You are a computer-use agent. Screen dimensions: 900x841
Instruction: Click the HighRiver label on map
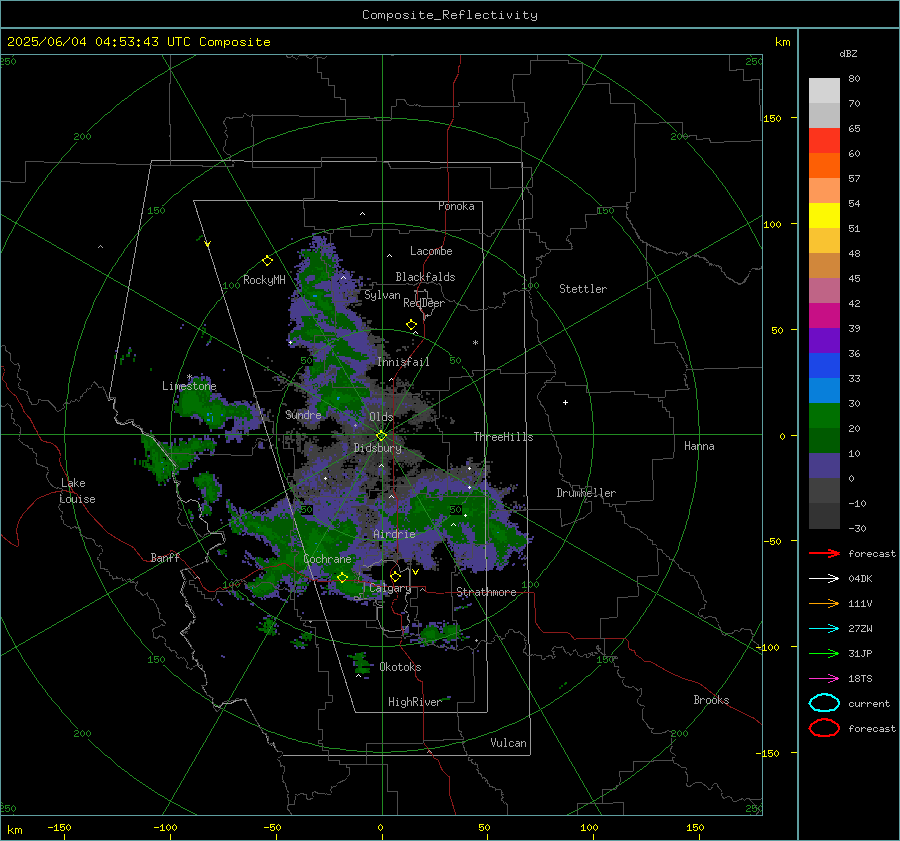[414, 702]
